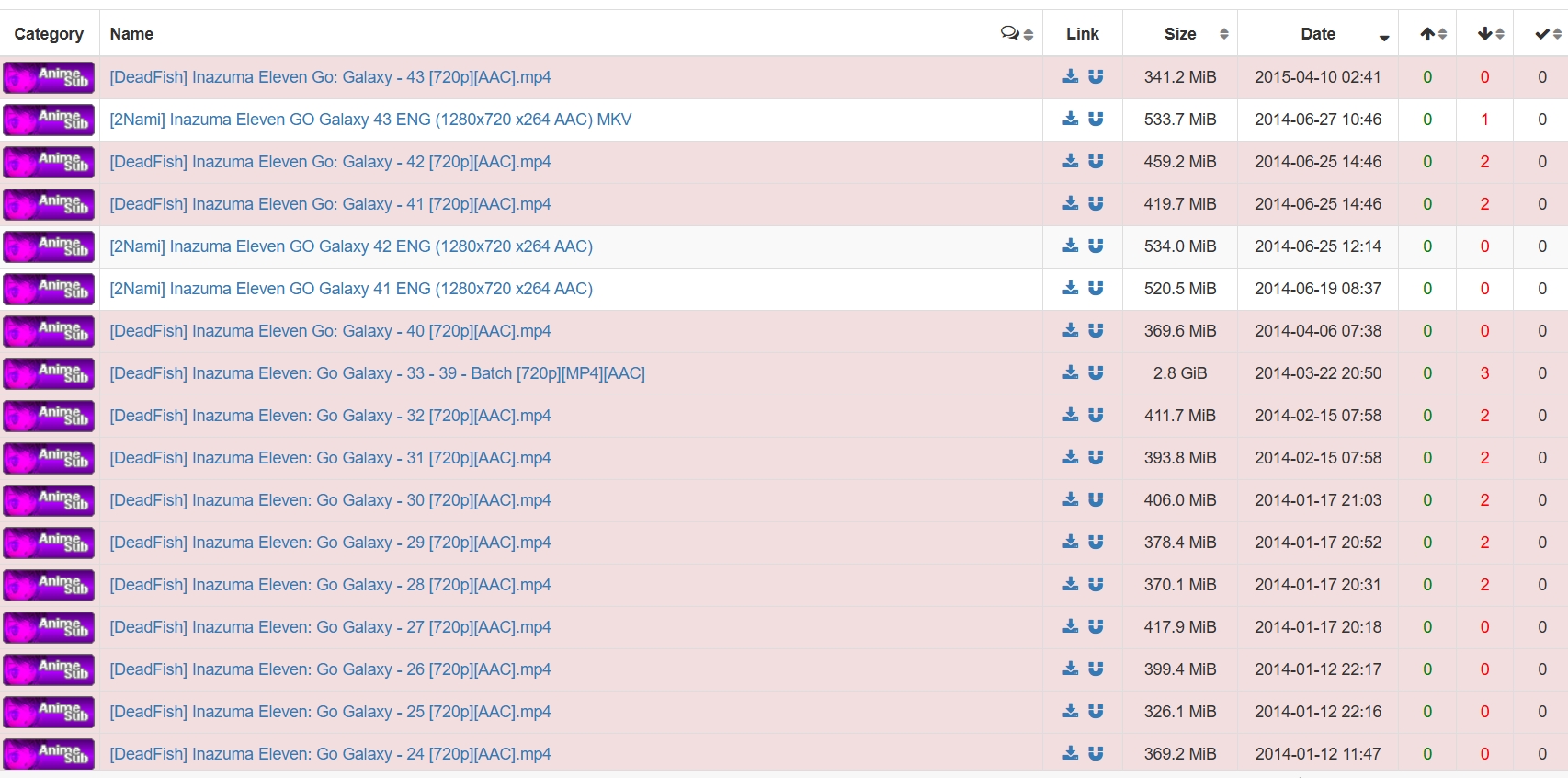Click size value 2.8 GiB

click(x=1180, y=373)
